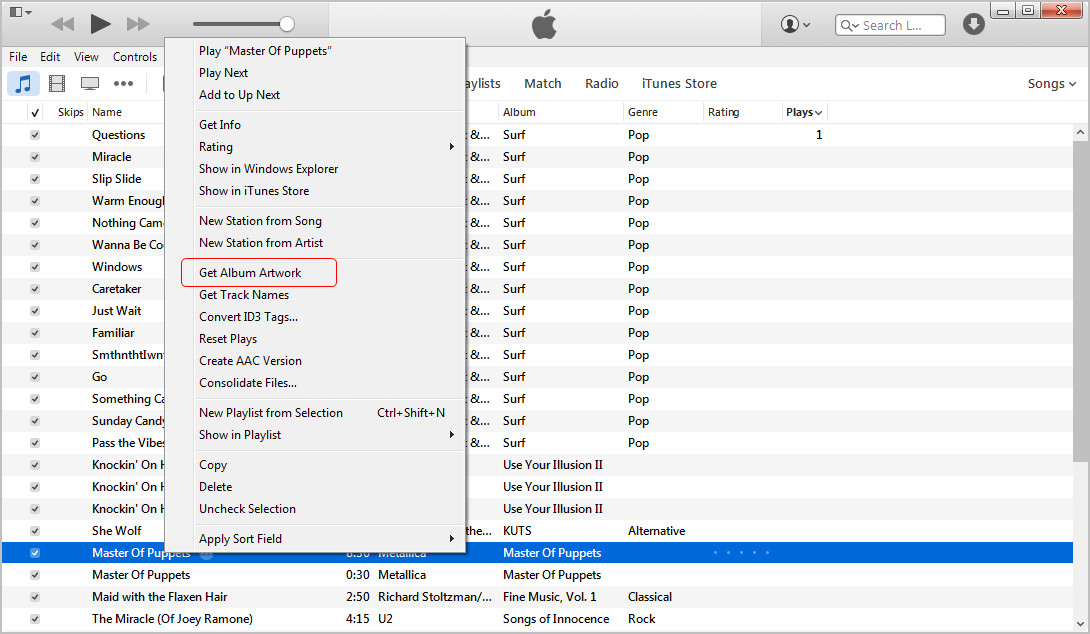Adjust the volume slider knob
The height and width of the screenshot is (634, 1090).
click(286, 24)
